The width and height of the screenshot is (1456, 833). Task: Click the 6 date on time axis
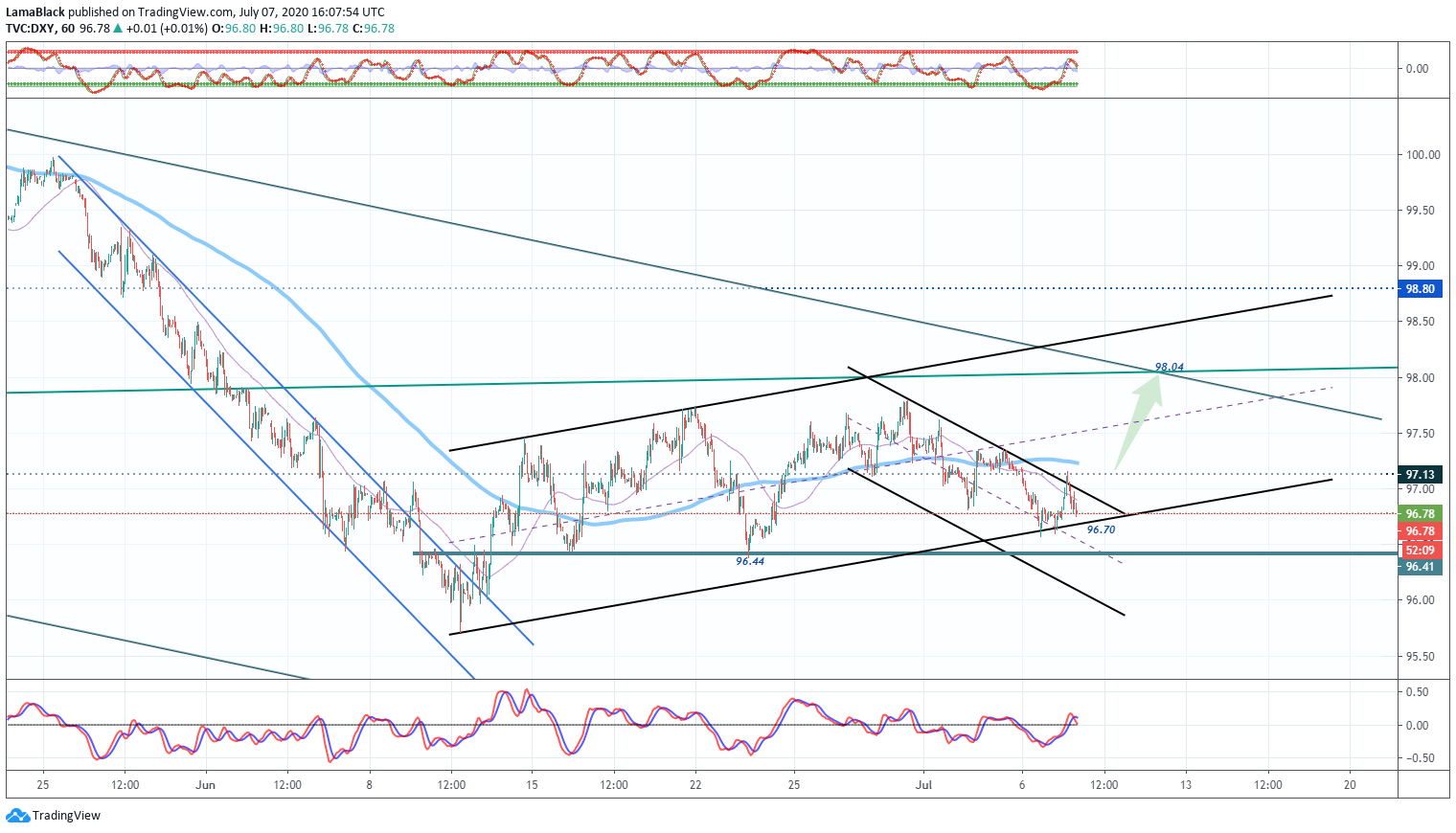point(1022,785)
